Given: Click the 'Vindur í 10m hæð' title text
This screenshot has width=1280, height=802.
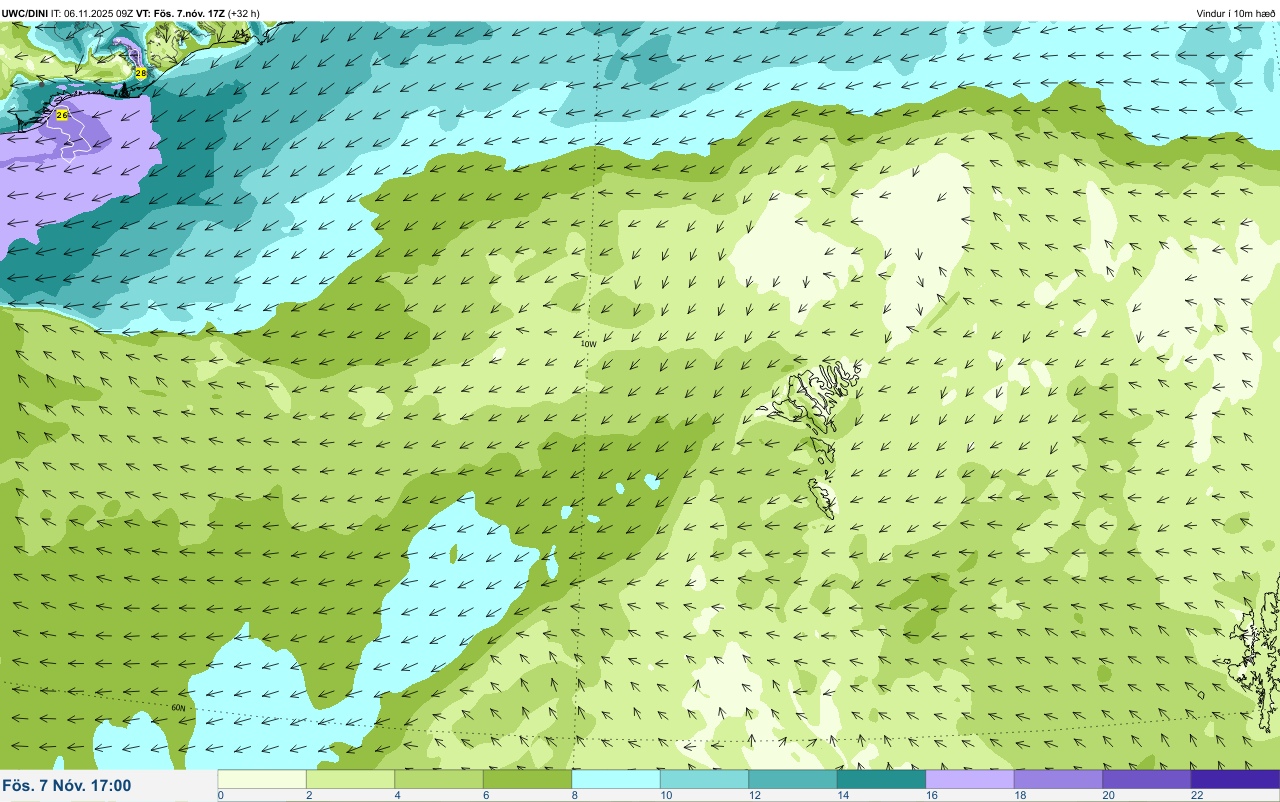Looking at the screenshot, I should (1236, 13).
